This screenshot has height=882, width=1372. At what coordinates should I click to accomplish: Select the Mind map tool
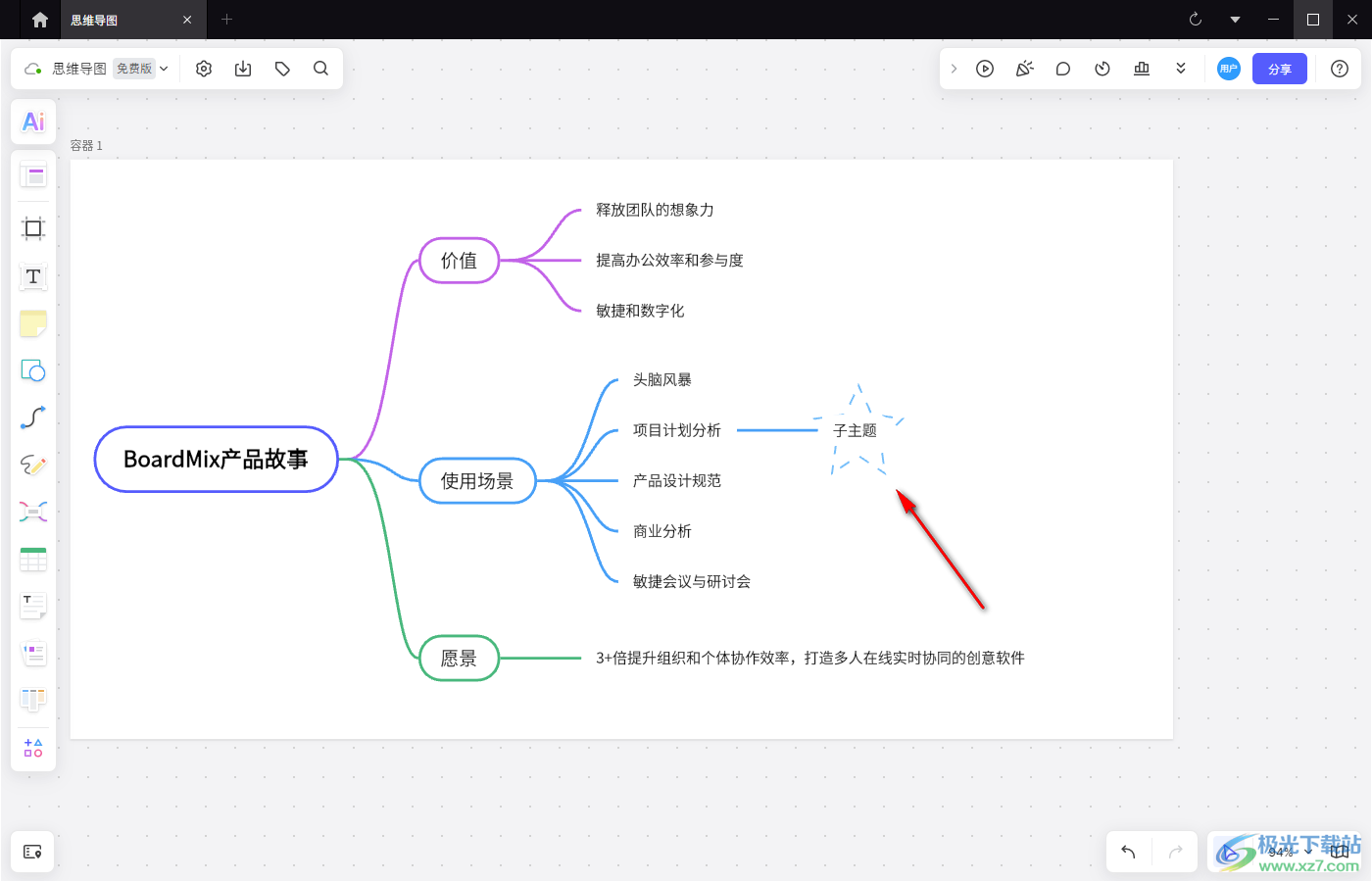(x=33, y=512)
